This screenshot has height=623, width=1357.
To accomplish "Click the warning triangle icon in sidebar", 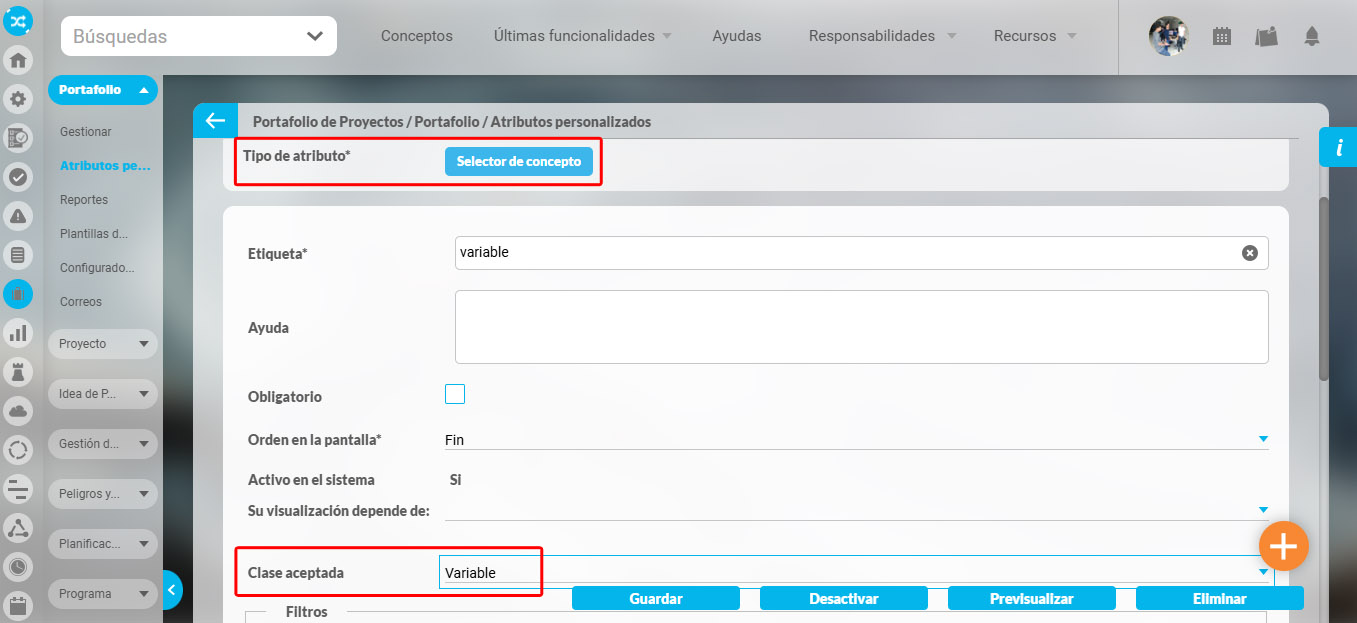I will (x=18, y=216).
